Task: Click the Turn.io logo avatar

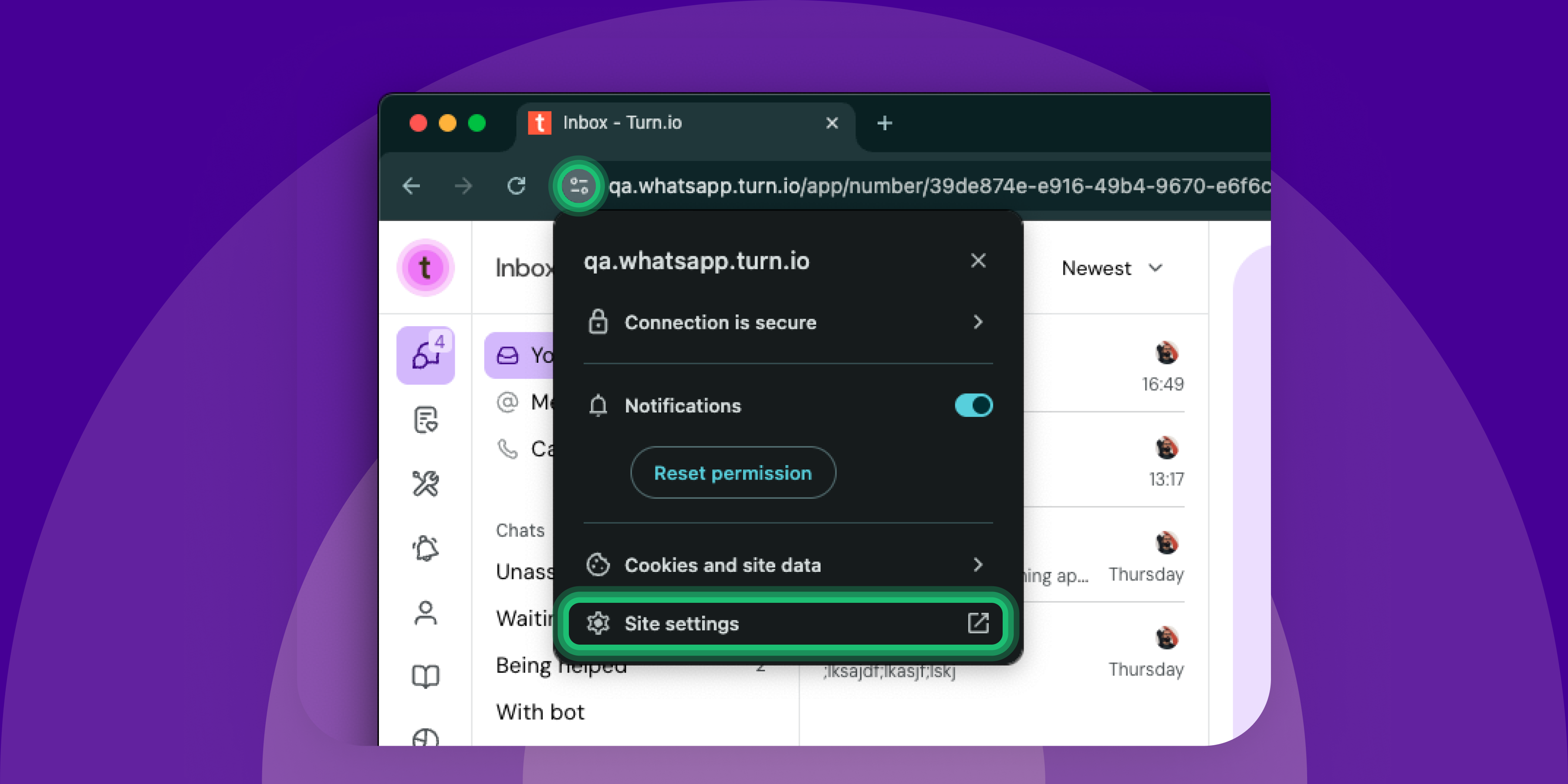Action: pyautogui.click(x=426, y=268)
